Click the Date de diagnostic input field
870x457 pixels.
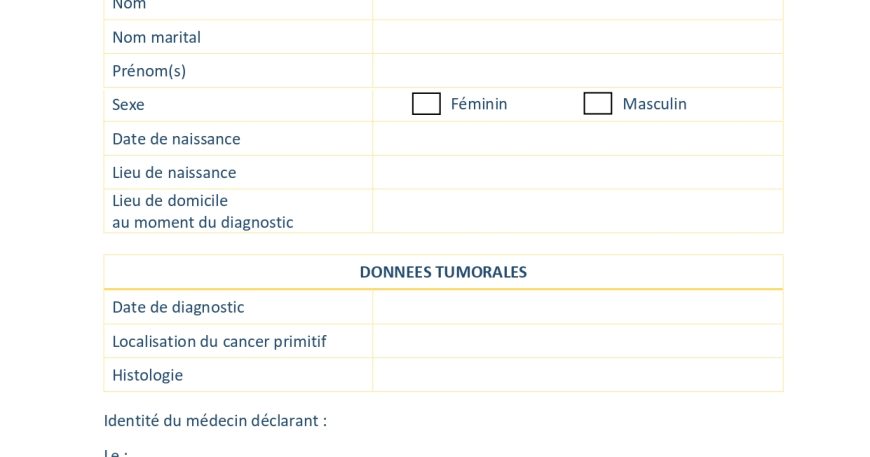click(577, 307)
